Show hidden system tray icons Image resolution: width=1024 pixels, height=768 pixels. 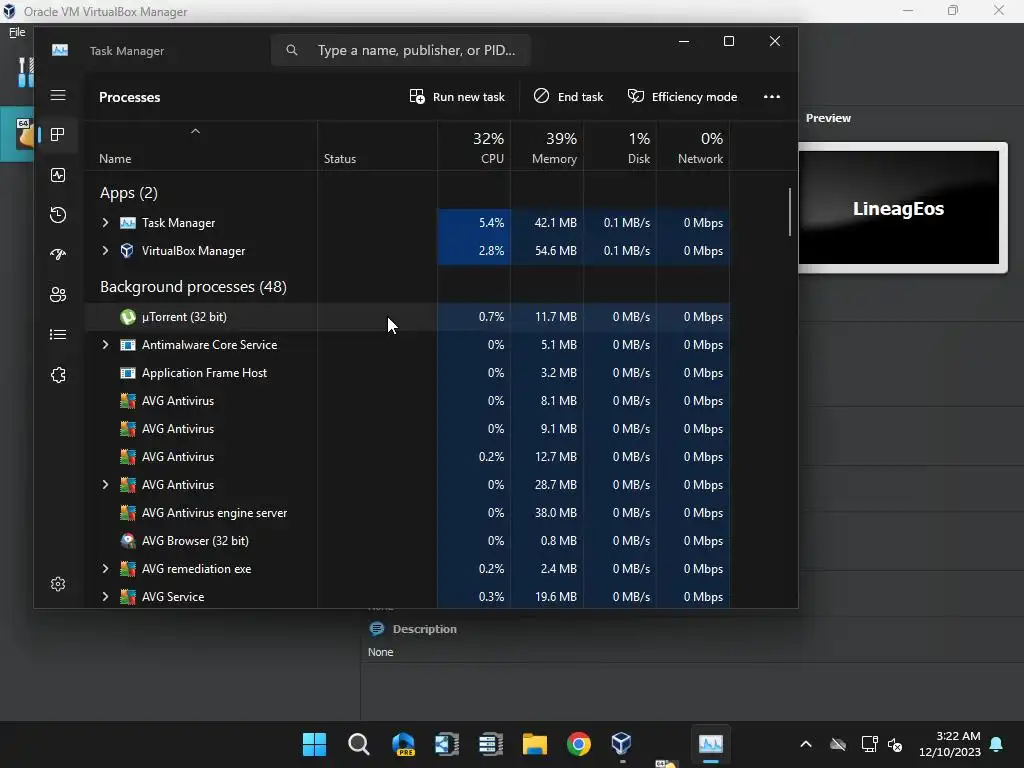(806, 744)
